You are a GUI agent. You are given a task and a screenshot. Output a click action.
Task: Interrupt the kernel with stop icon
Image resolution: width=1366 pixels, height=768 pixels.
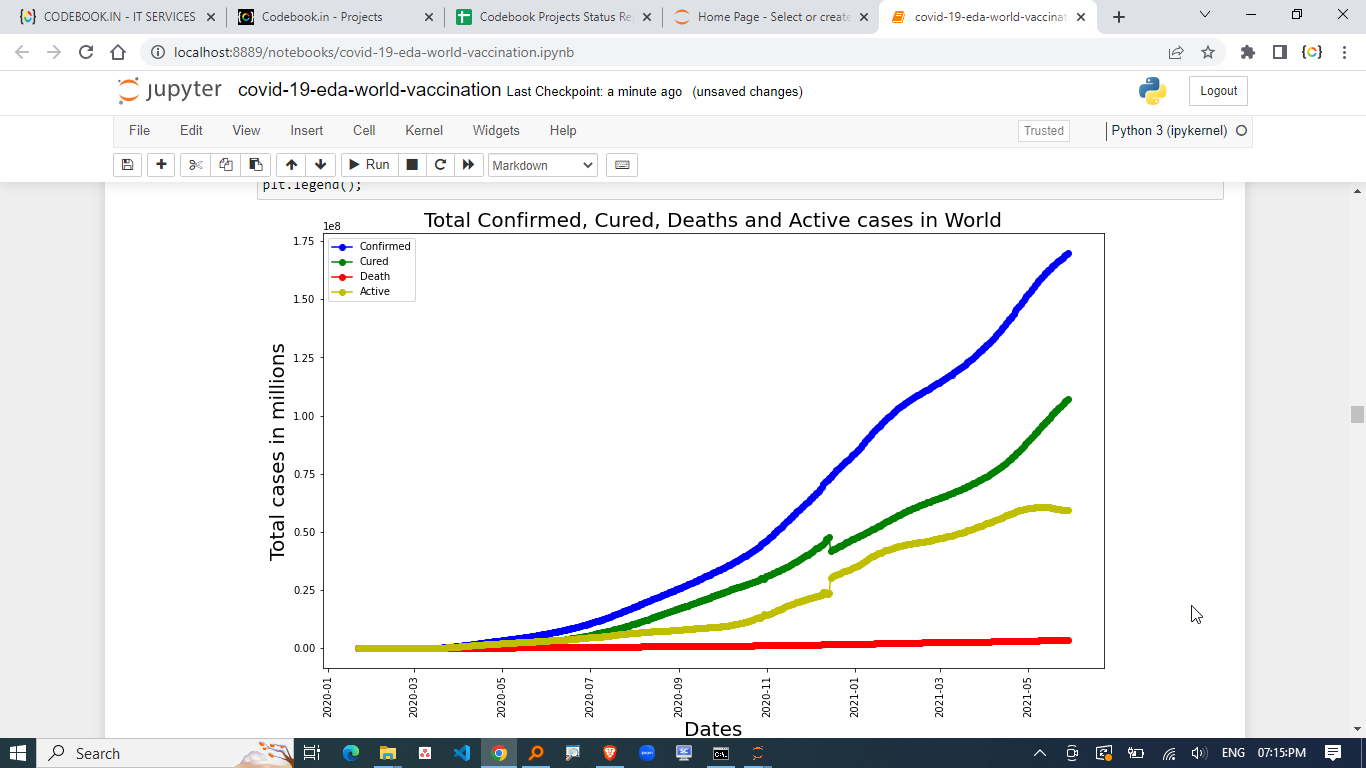pos(412,165)
